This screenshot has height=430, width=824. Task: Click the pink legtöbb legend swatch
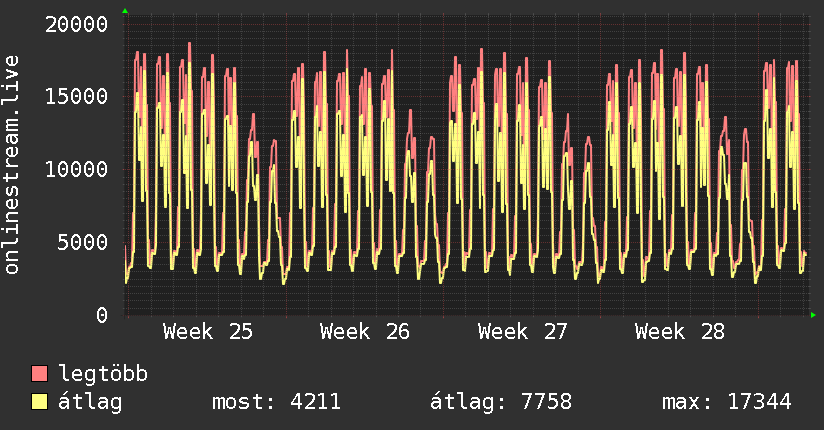[39, 374]
